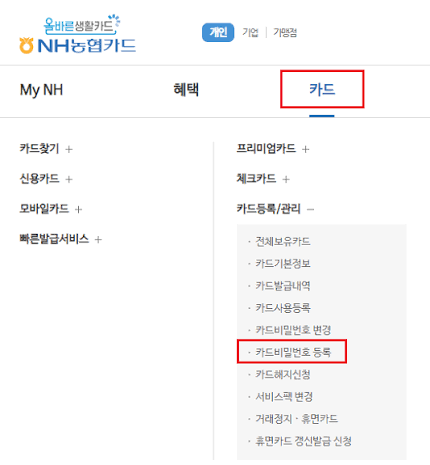
Task: Open 카드비밀번호 등록 submenu item
Action: coord(293,352)
